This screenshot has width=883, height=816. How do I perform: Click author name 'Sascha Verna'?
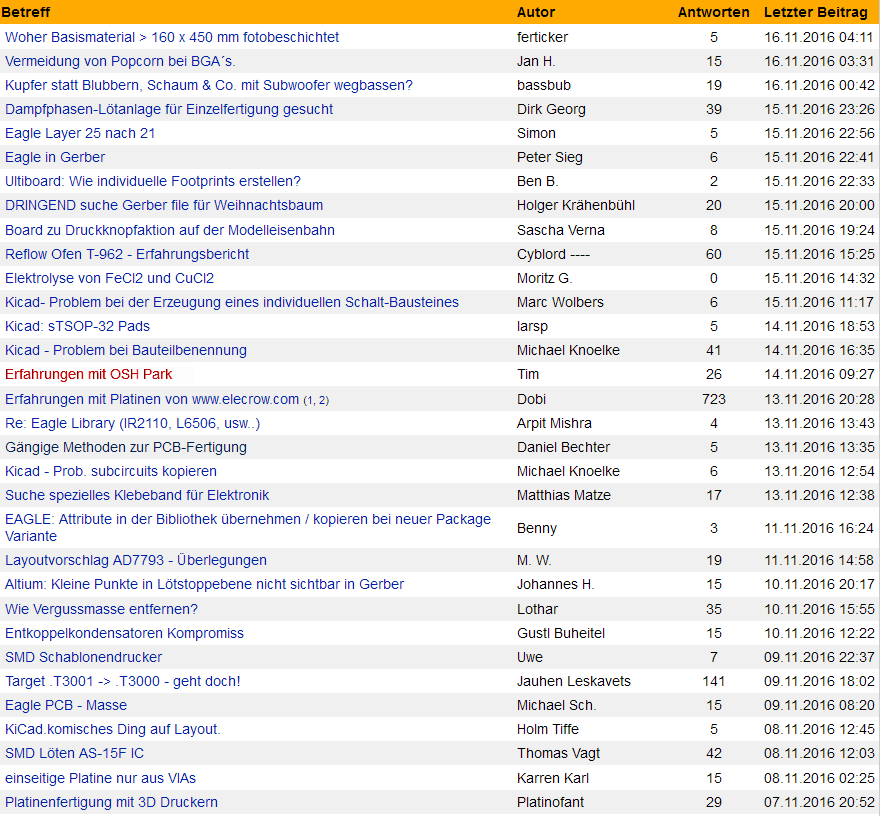point(561,230)
